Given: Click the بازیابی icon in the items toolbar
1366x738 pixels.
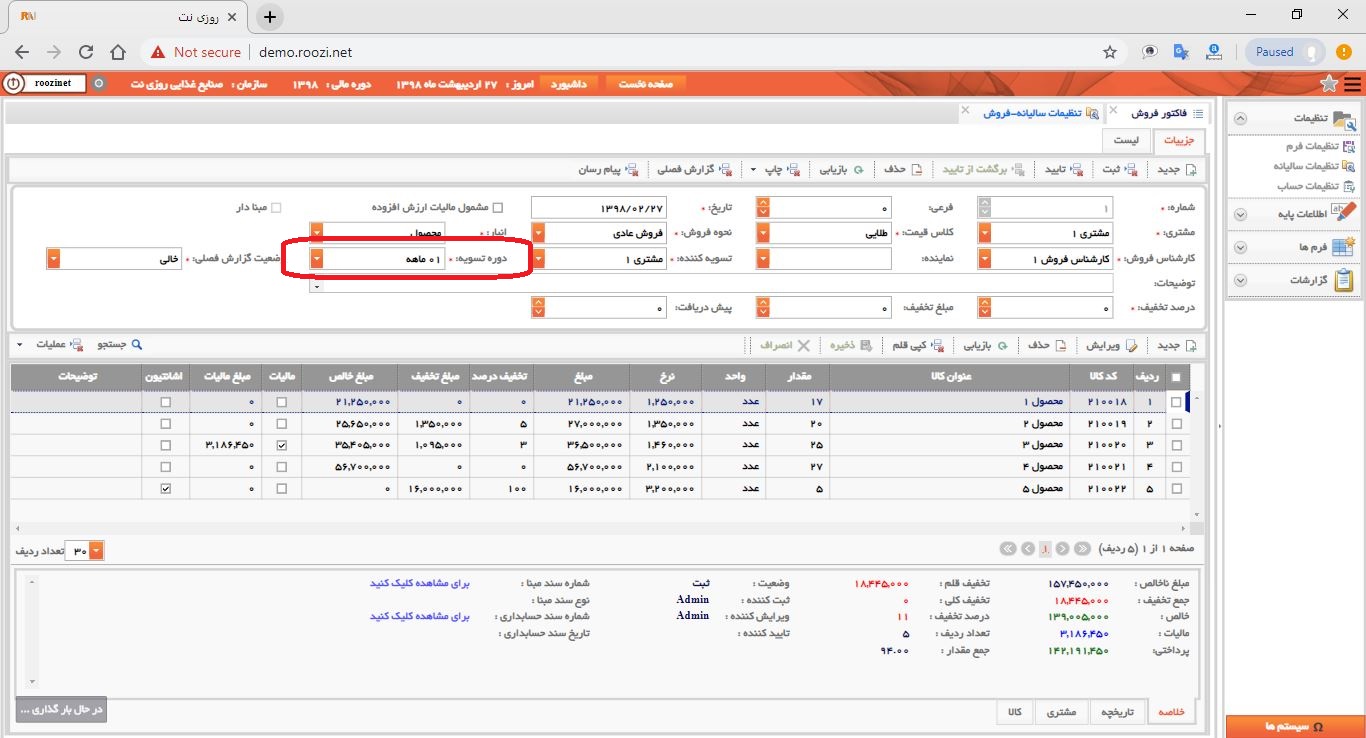Looking at the screenshot, I should coord(1003,345).
